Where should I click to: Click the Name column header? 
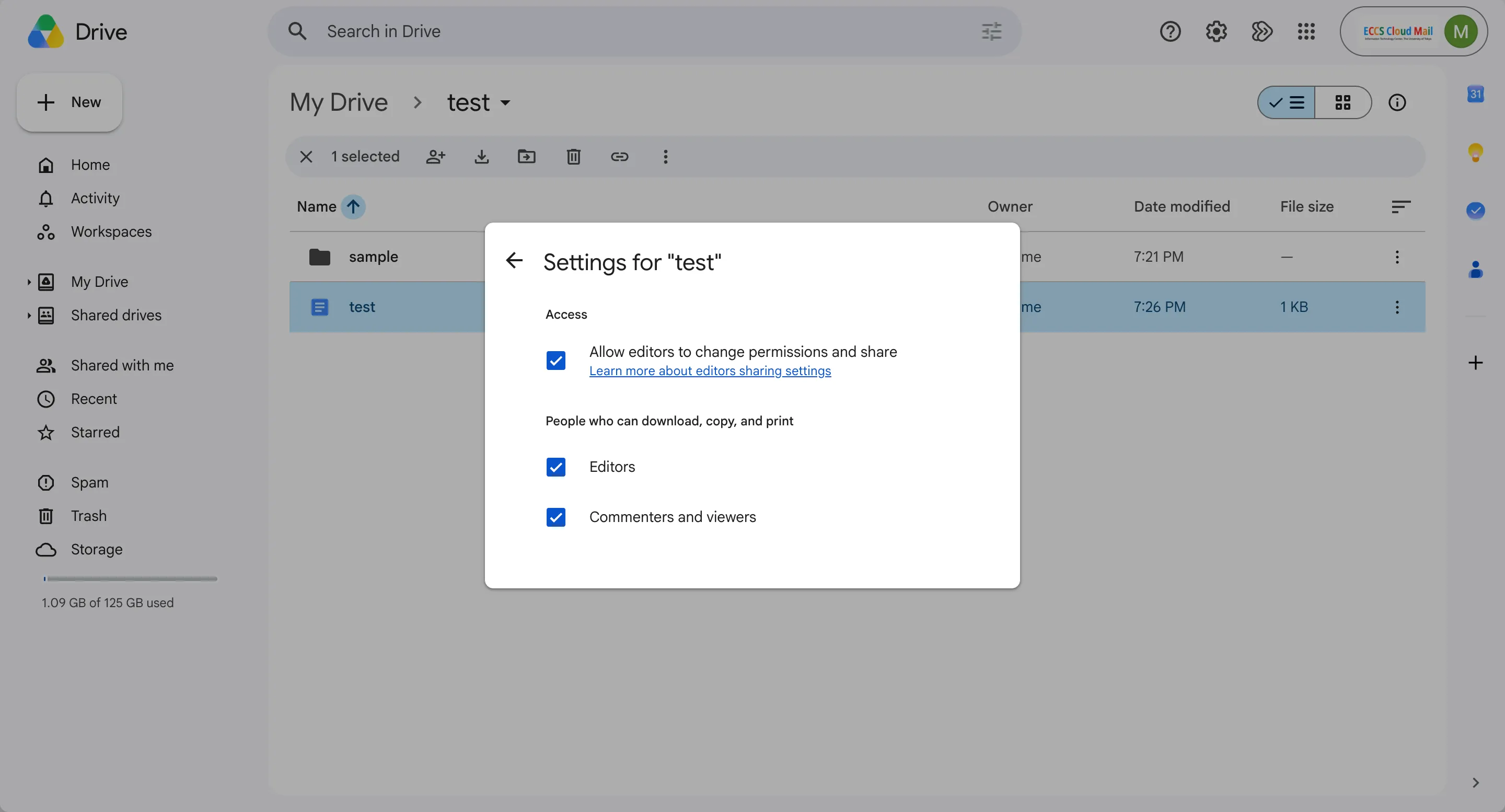[x=316, y=206]
